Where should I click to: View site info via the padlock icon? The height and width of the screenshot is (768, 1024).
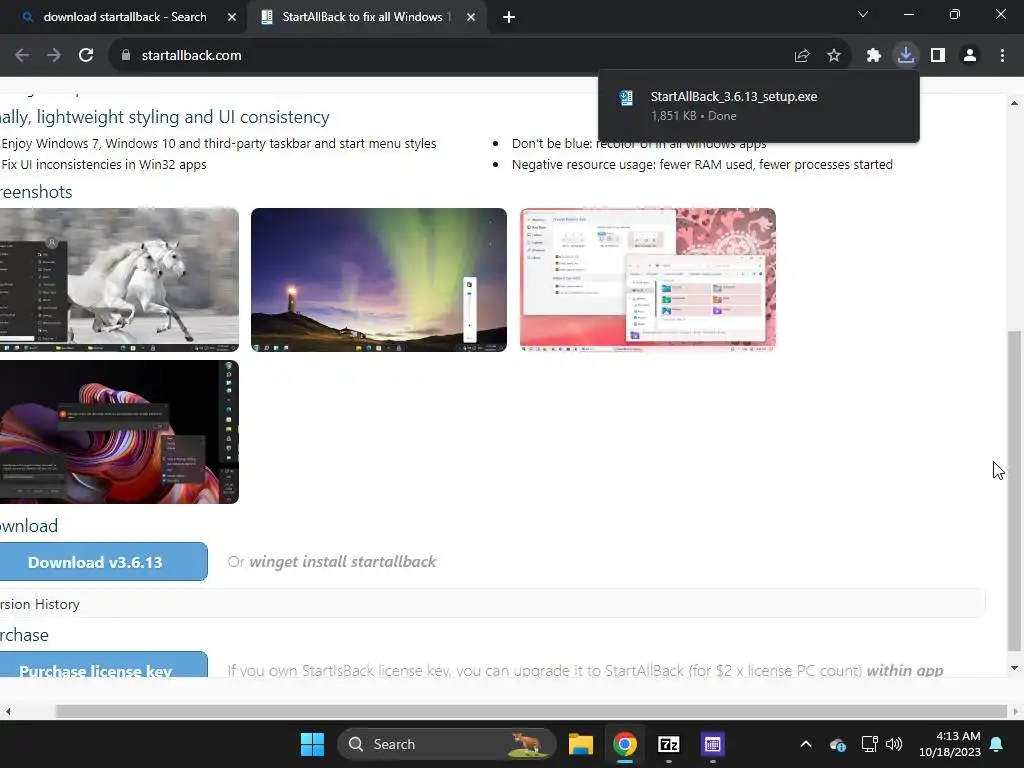pyautogui.click(x=126, y=56)
